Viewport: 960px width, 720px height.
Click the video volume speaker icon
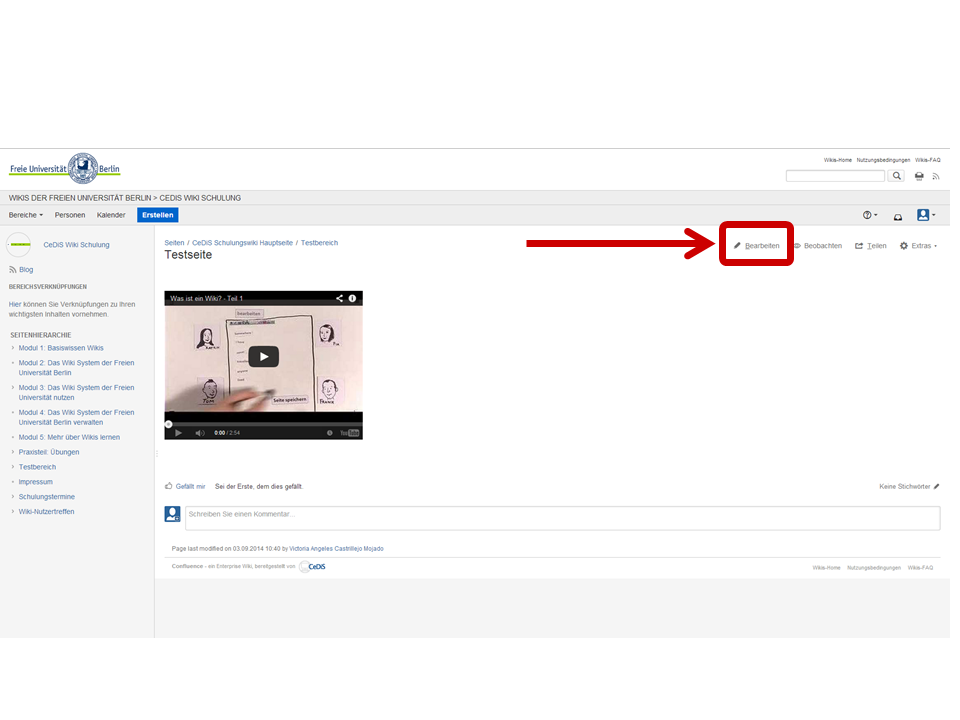click(200, 433)
